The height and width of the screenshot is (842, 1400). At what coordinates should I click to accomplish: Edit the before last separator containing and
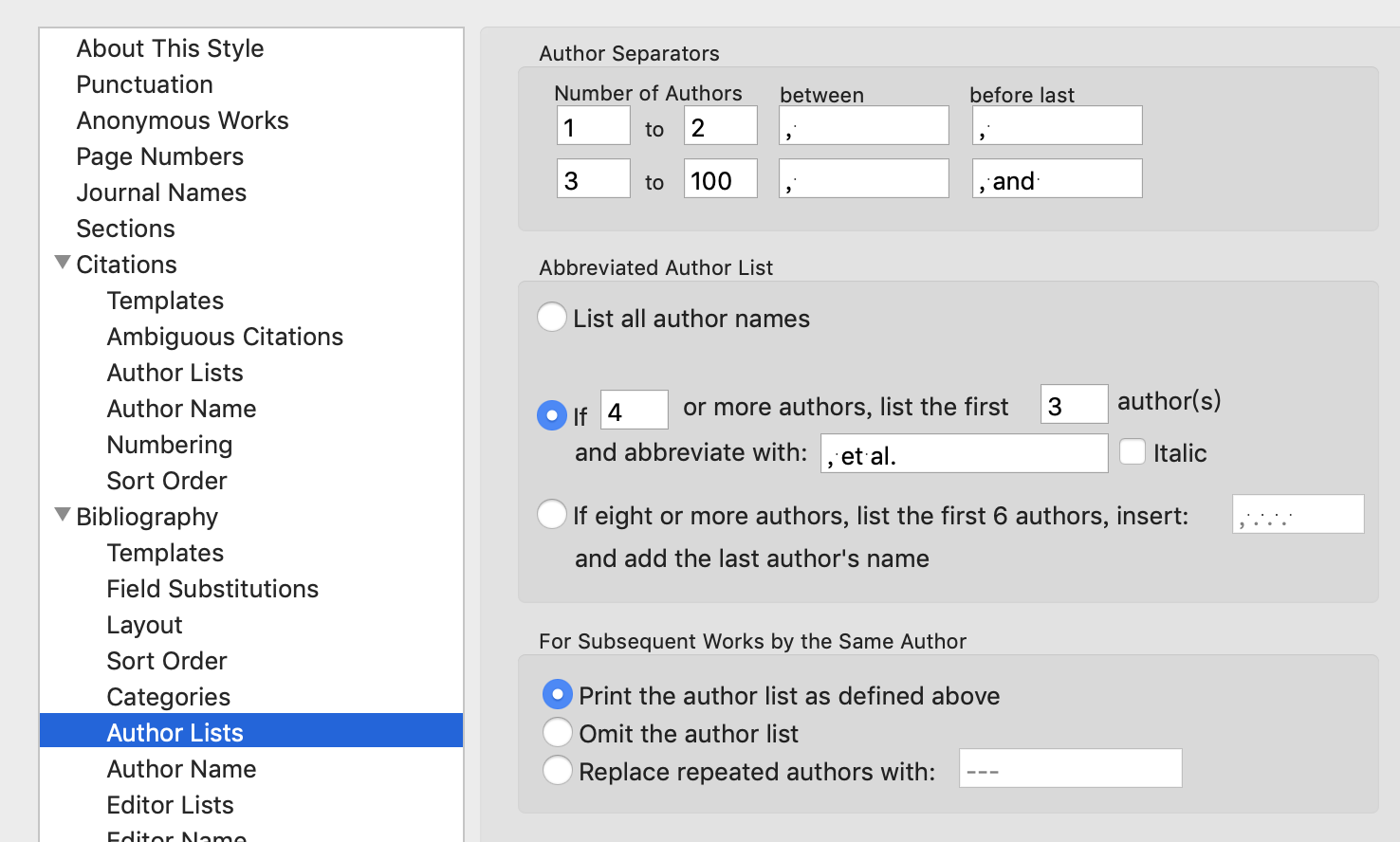pos(1057,178)
